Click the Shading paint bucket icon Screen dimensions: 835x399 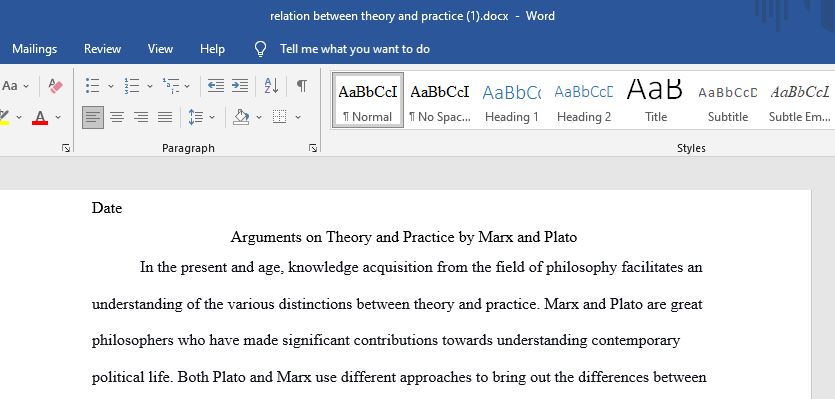tap(241, 117)
